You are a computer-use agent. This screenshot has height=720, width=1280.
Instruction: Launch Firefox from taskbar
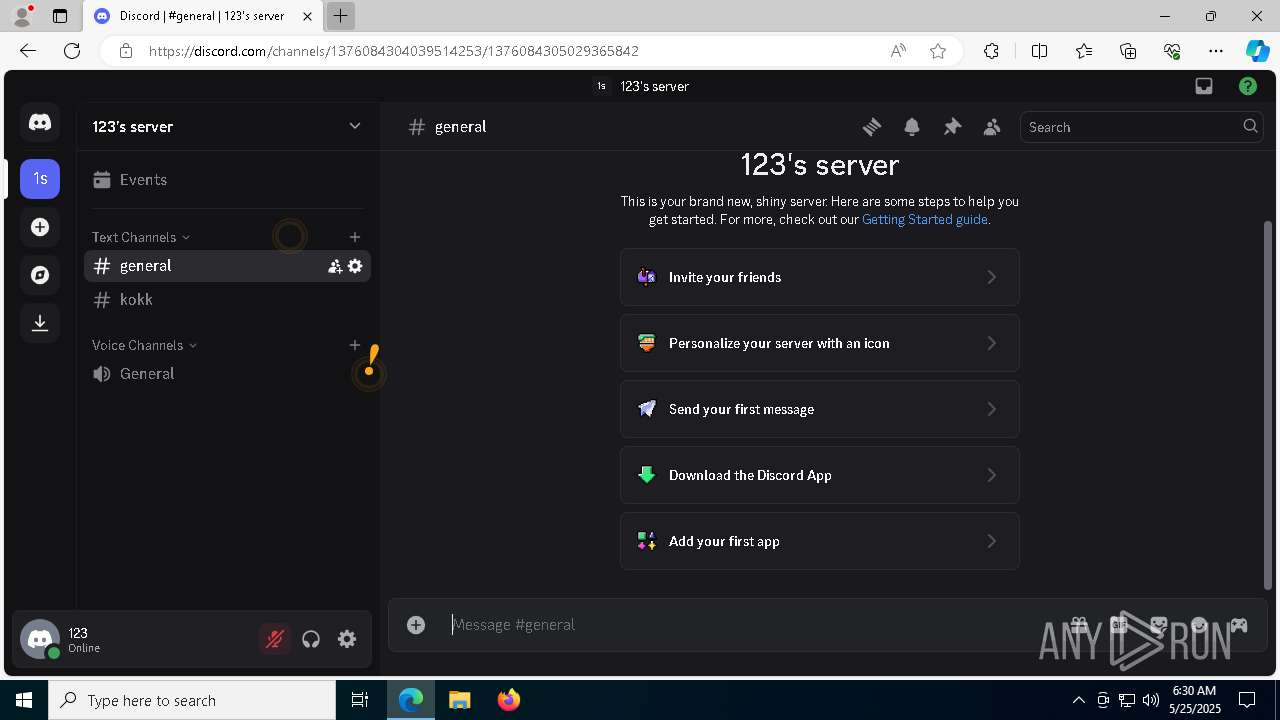point(508,700)
